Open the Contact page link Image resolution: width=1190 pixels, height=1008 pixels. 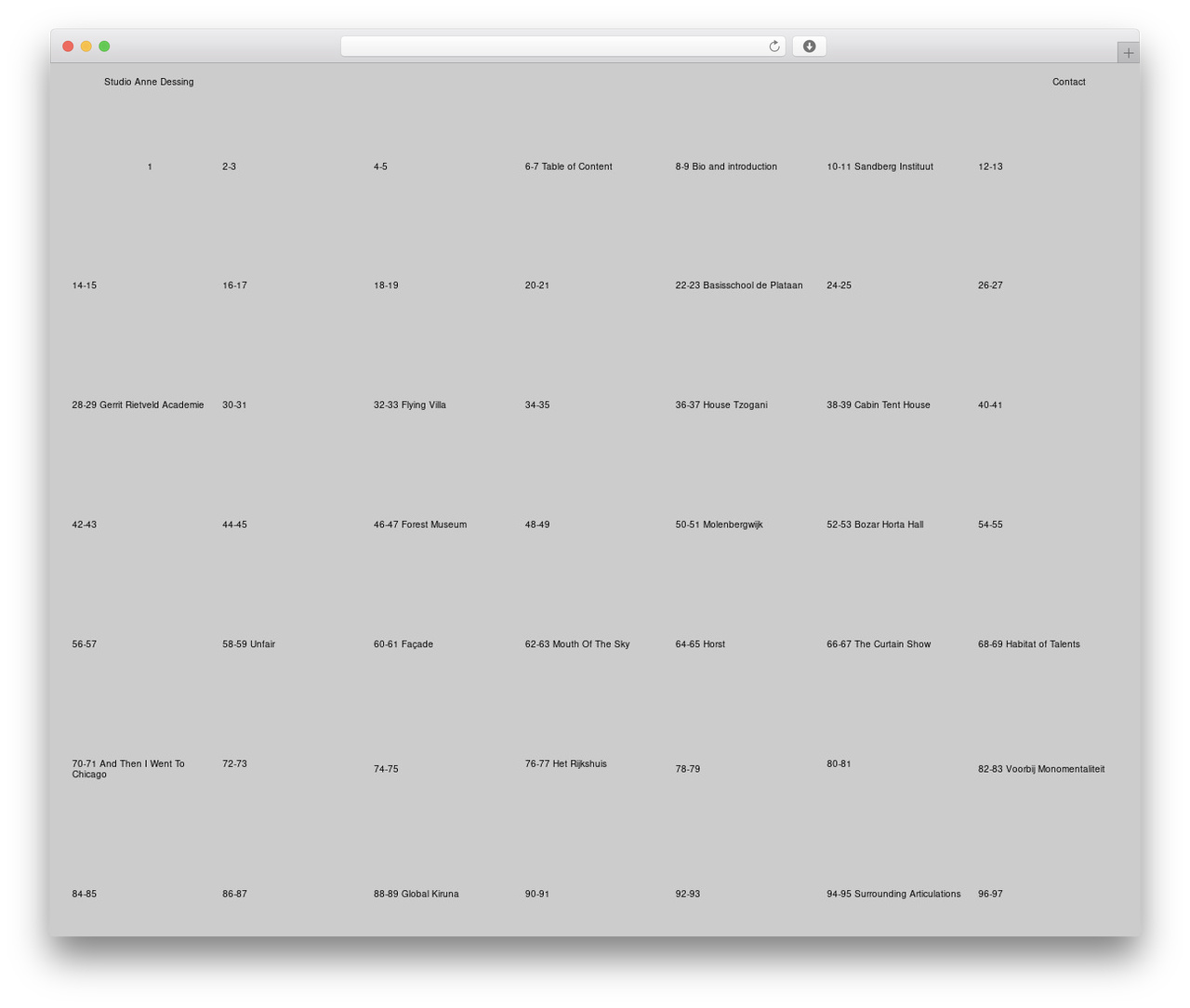point(1069,82)
